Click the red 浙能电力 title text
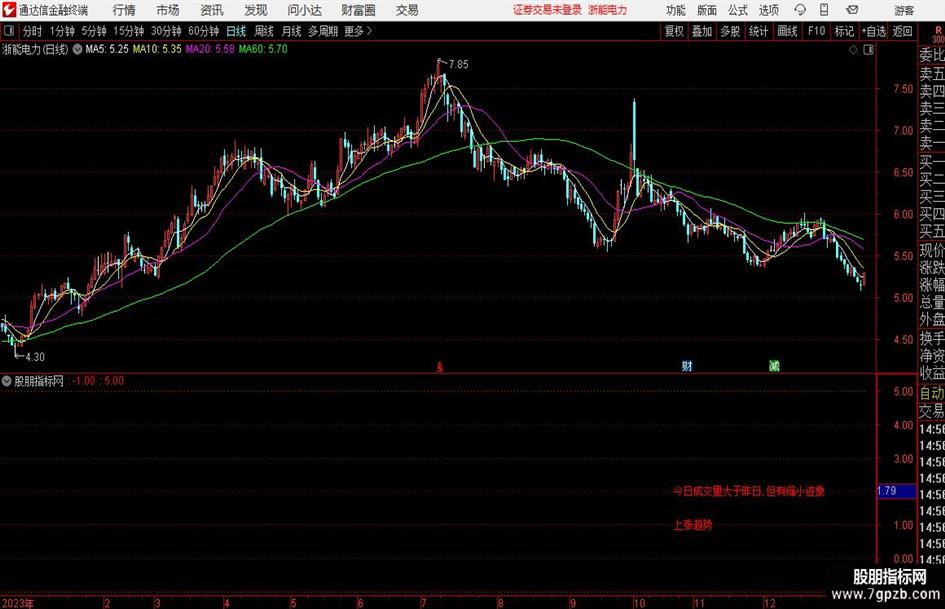The image size is (945, 609). click(x=608, y=10)
